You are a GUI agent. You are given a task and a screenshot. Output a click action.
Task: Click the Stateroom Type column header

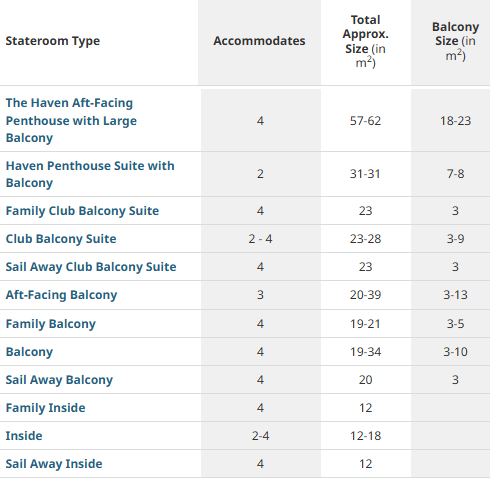pos(53,41)
